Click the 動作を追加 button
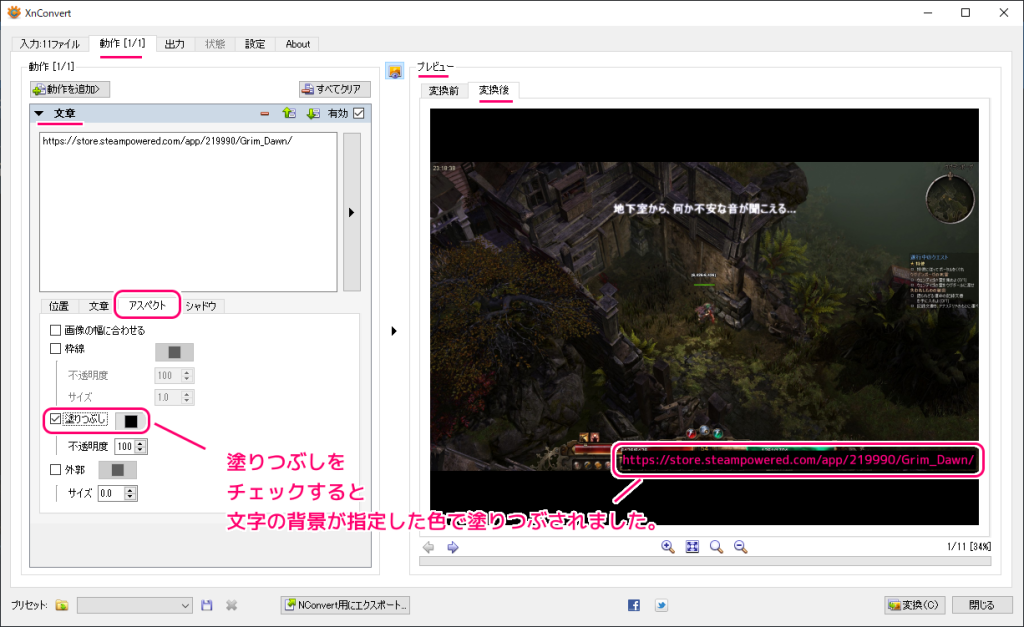The image size is (1024, 627). tap(70, 89)
